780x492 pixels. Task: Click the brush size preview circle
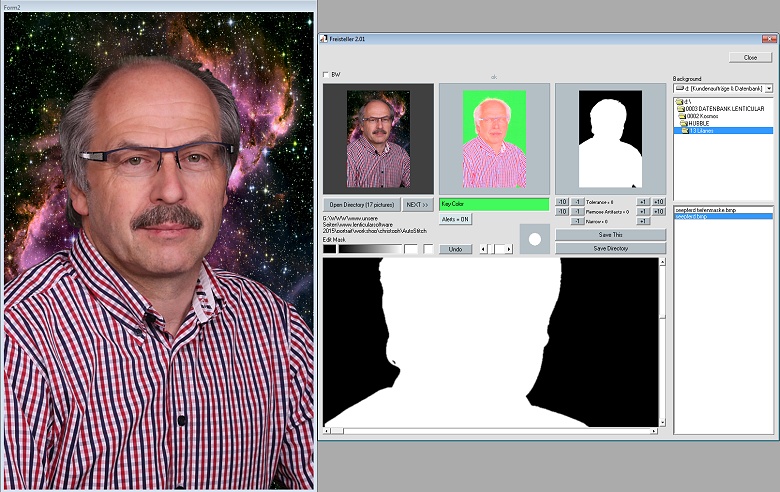coord(534,239)
